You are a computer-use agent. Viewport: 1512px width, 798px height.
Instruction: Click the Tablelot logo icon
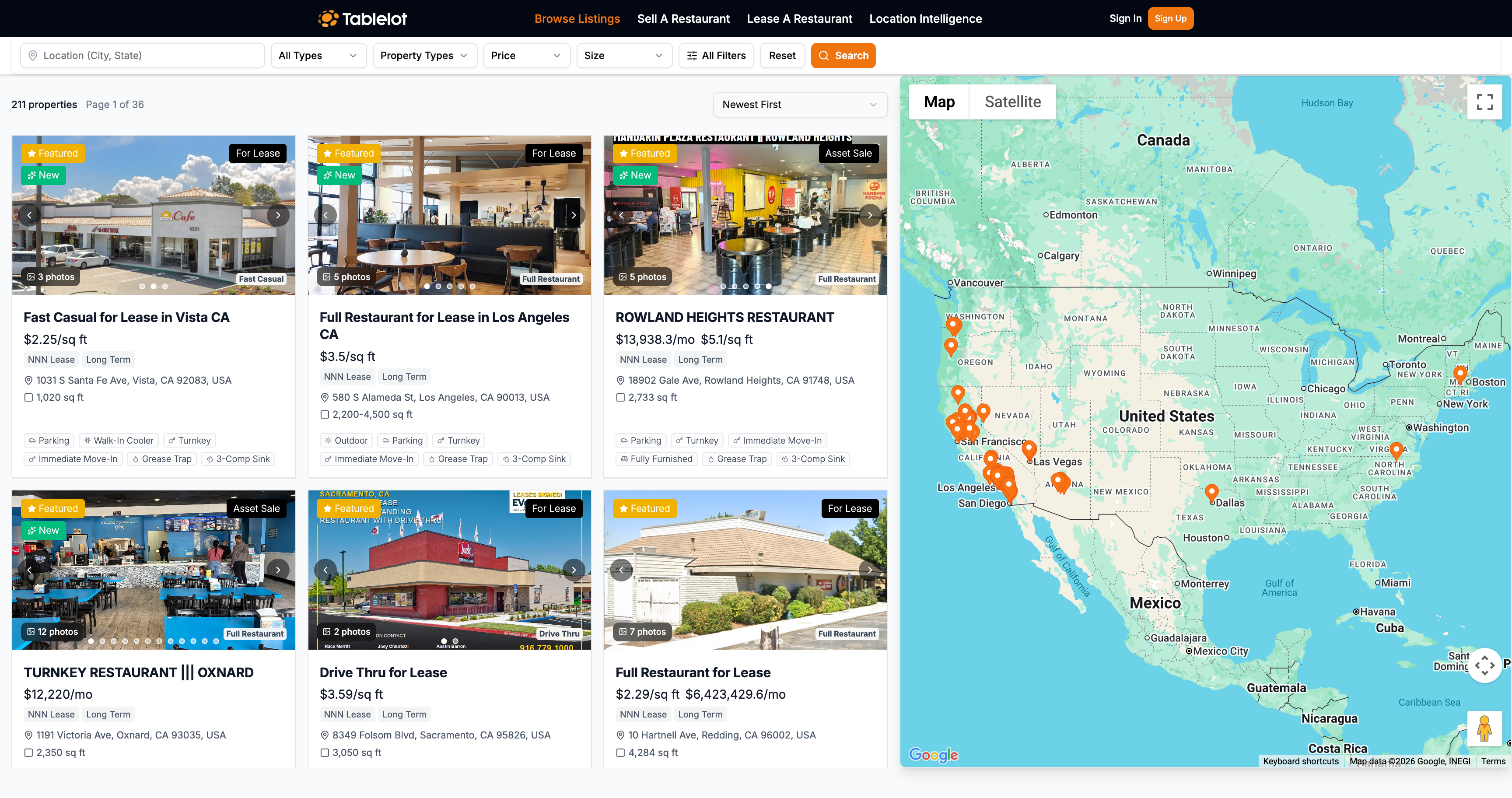[329, 19]
